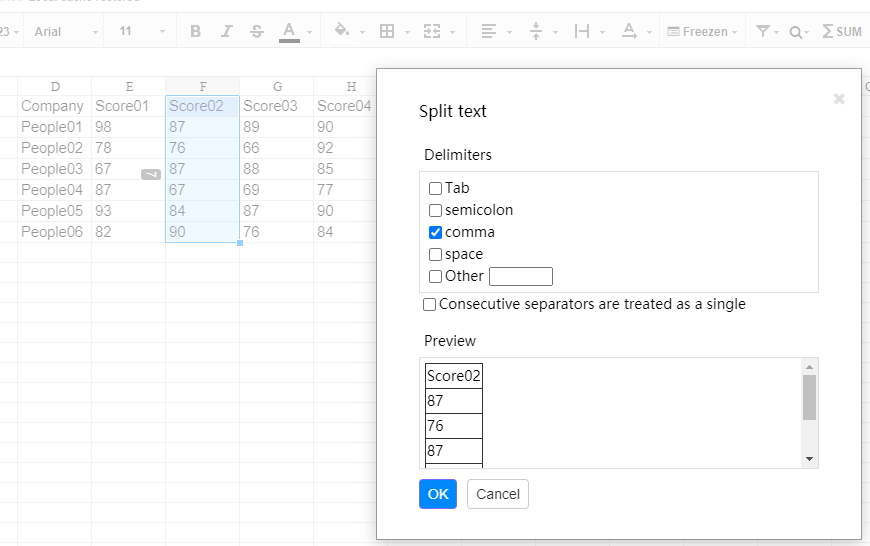Click the Score01 cell
Viewport: 870px width, 546px height.
[x=128, y=106]
